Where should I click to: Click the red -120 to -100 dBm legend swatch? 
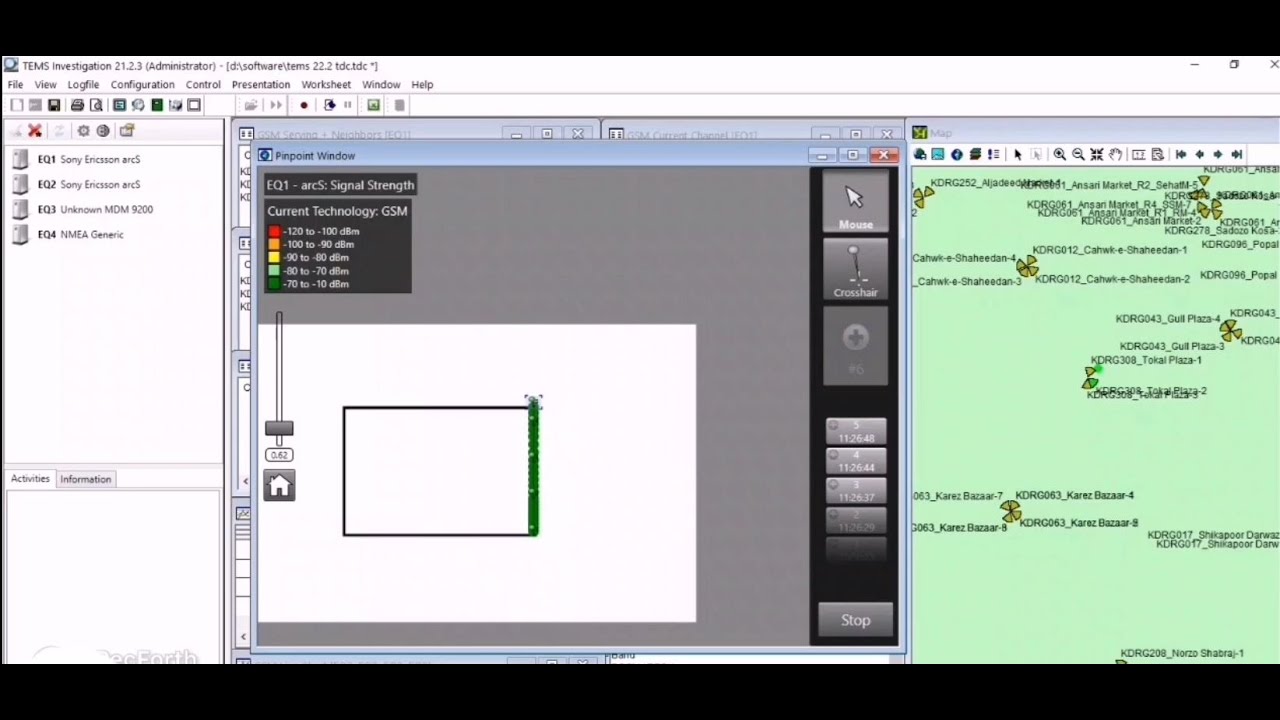pyautogui.click(x=274, y=231)
